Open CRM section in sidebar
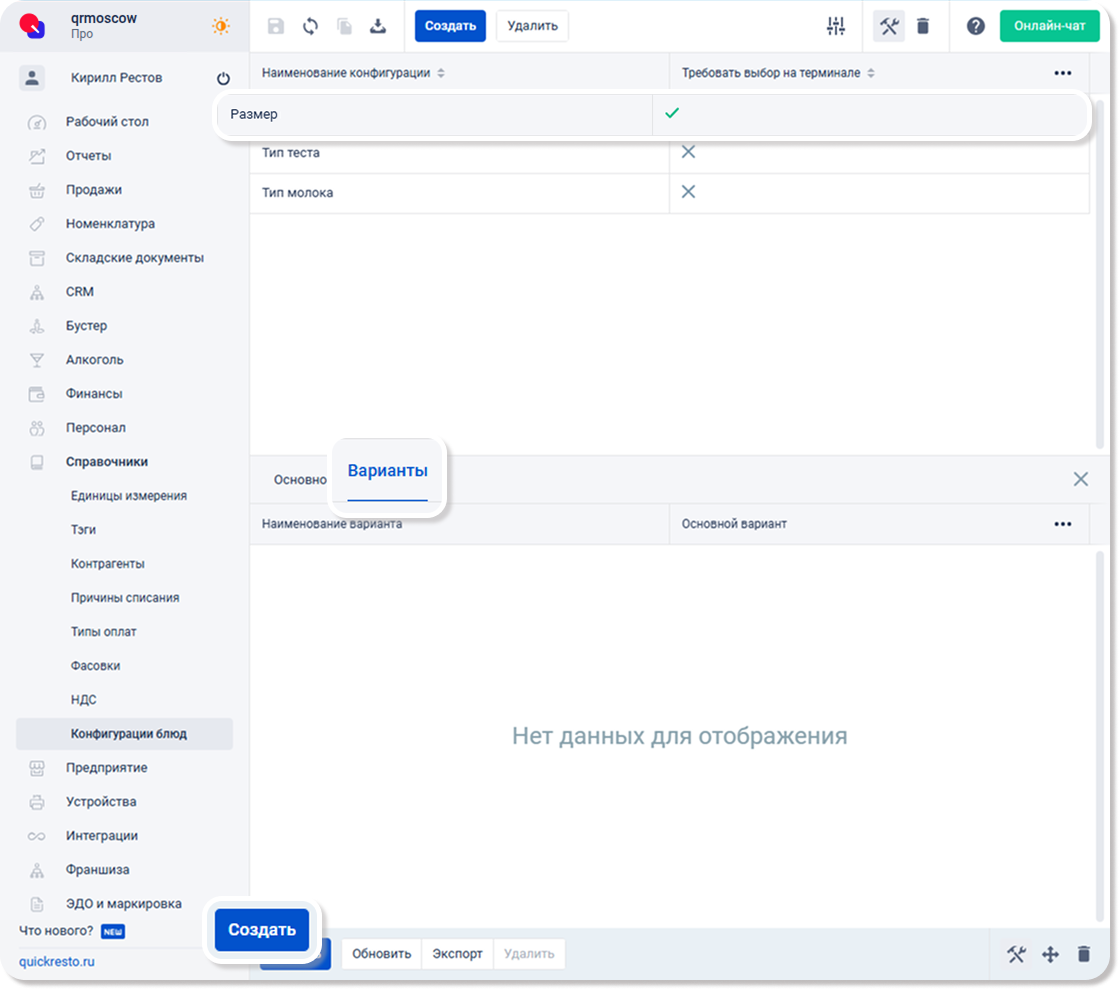 pyautogui.click(x=79, y=292)
